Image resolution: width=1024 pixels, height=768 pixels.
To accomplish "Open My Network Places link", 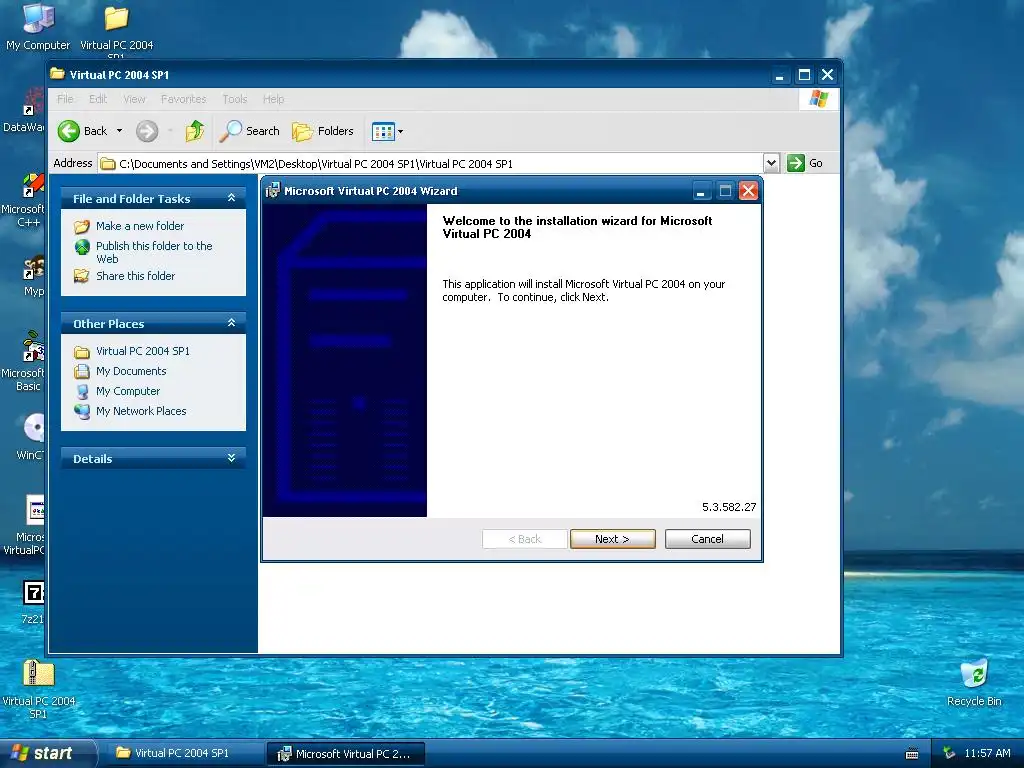I will click(x=141, y=411).
